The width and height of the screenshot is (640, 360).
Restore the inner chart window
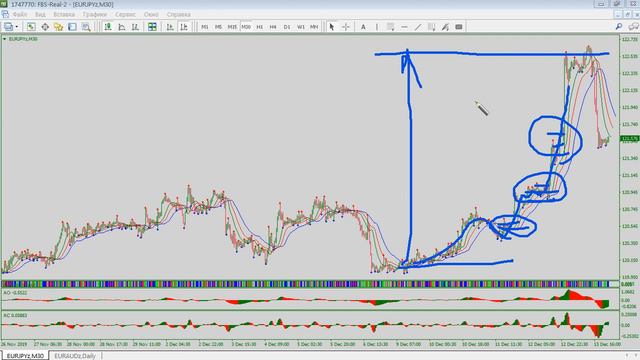point(628,14)
